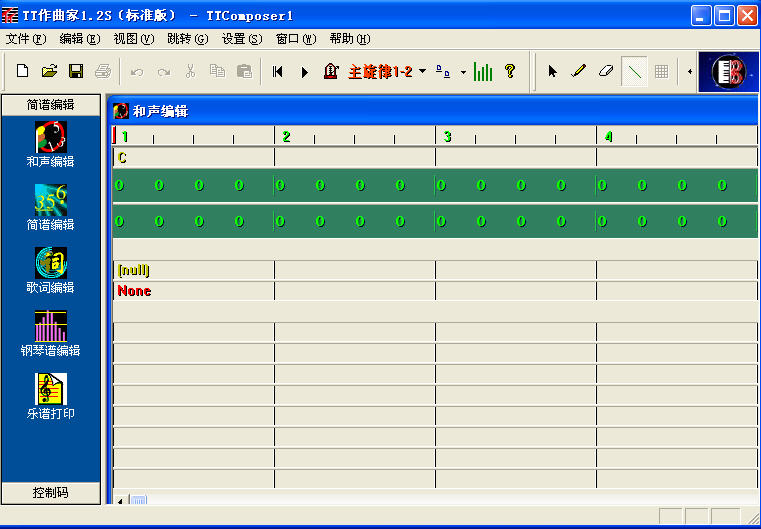The image size is (761, 529).
Task: Select the 简谱编辑 sidebar header tab
Action: [50, 105]
